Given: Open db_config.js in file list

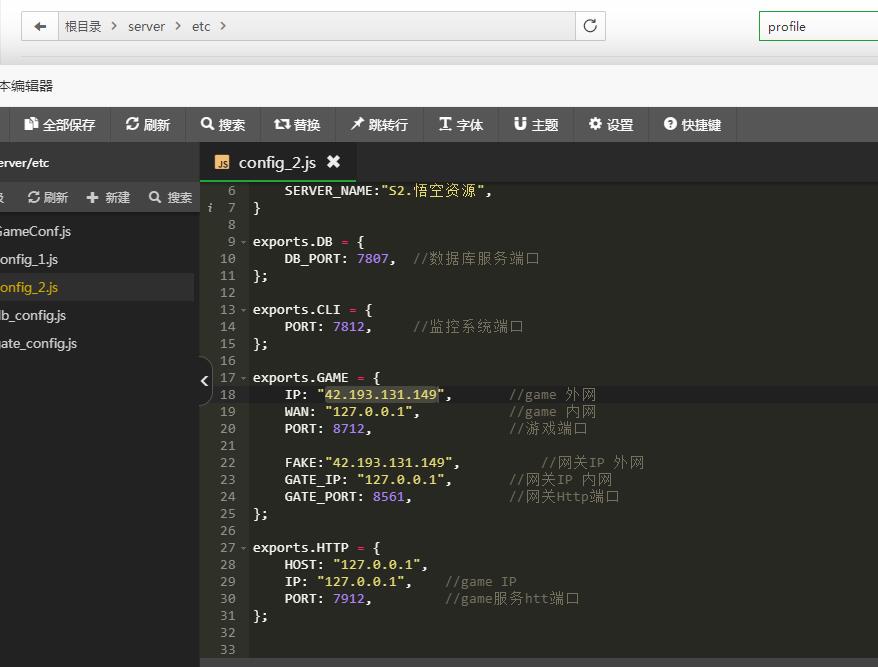Looking at the screenshot, I should (x=33, y=315).
